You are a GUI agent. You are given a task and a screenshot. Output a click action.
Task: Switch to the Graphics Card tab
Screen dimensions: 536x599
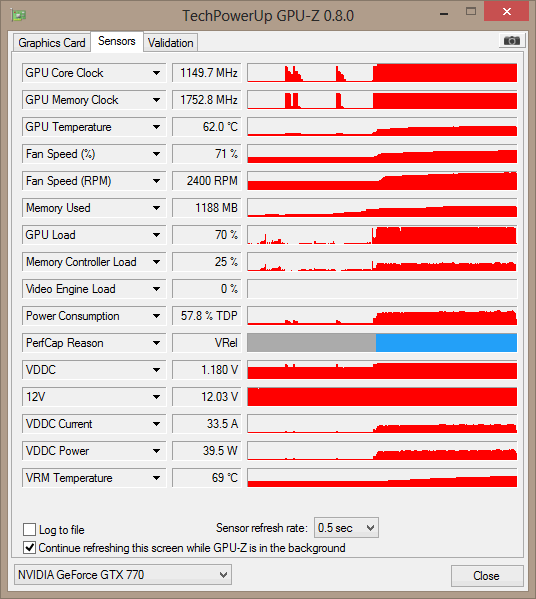point(52,43)
